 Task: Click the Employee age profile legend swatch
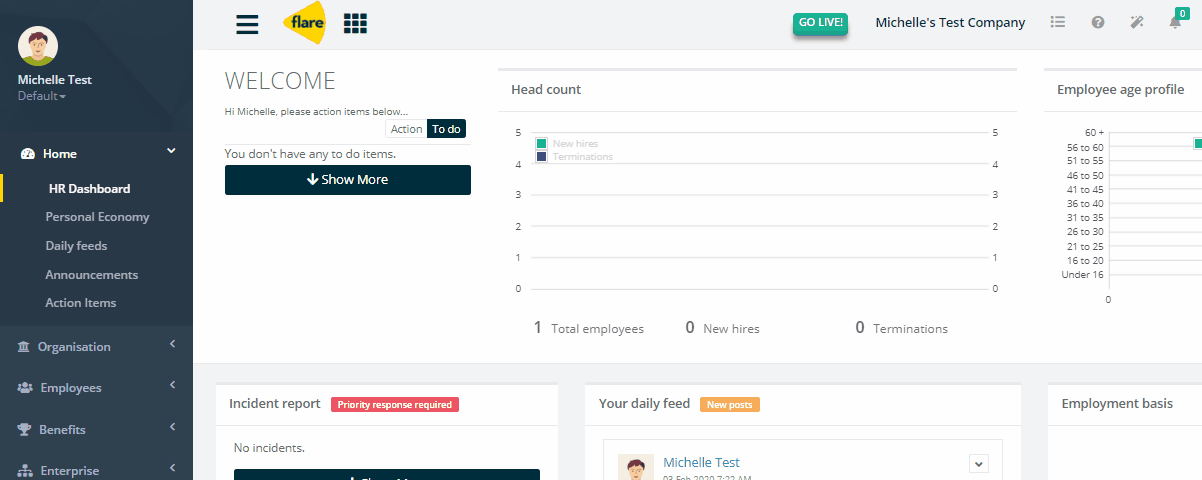[1198, 143]
